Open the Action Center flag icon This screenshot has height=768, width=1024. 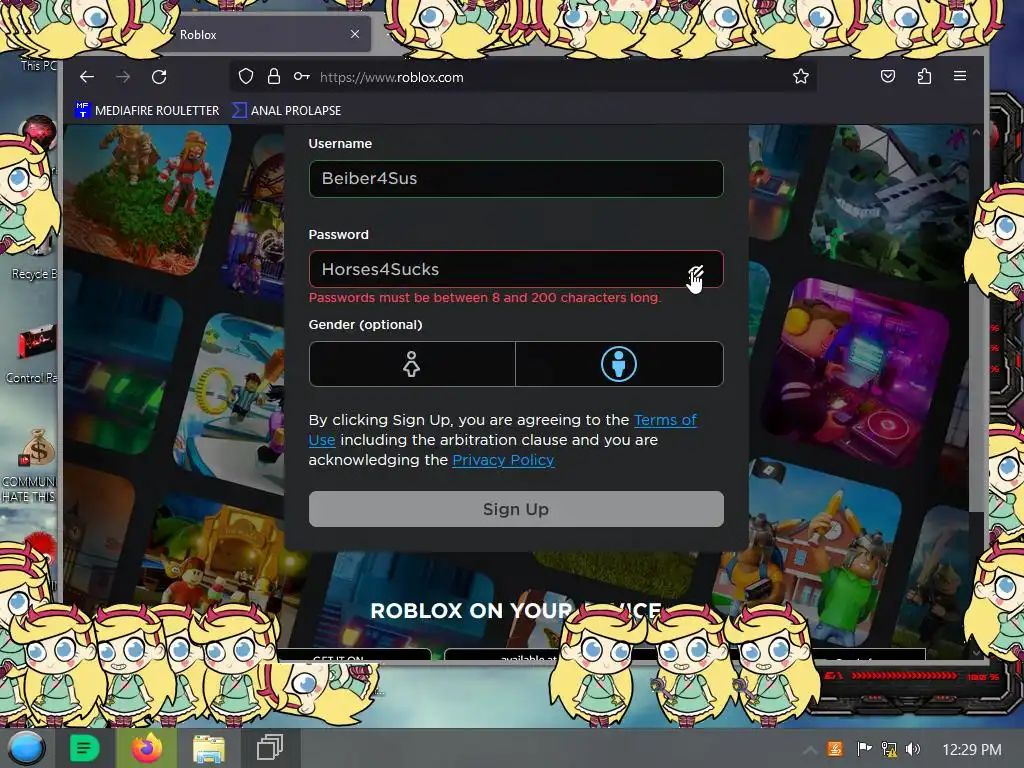point(864,749)
